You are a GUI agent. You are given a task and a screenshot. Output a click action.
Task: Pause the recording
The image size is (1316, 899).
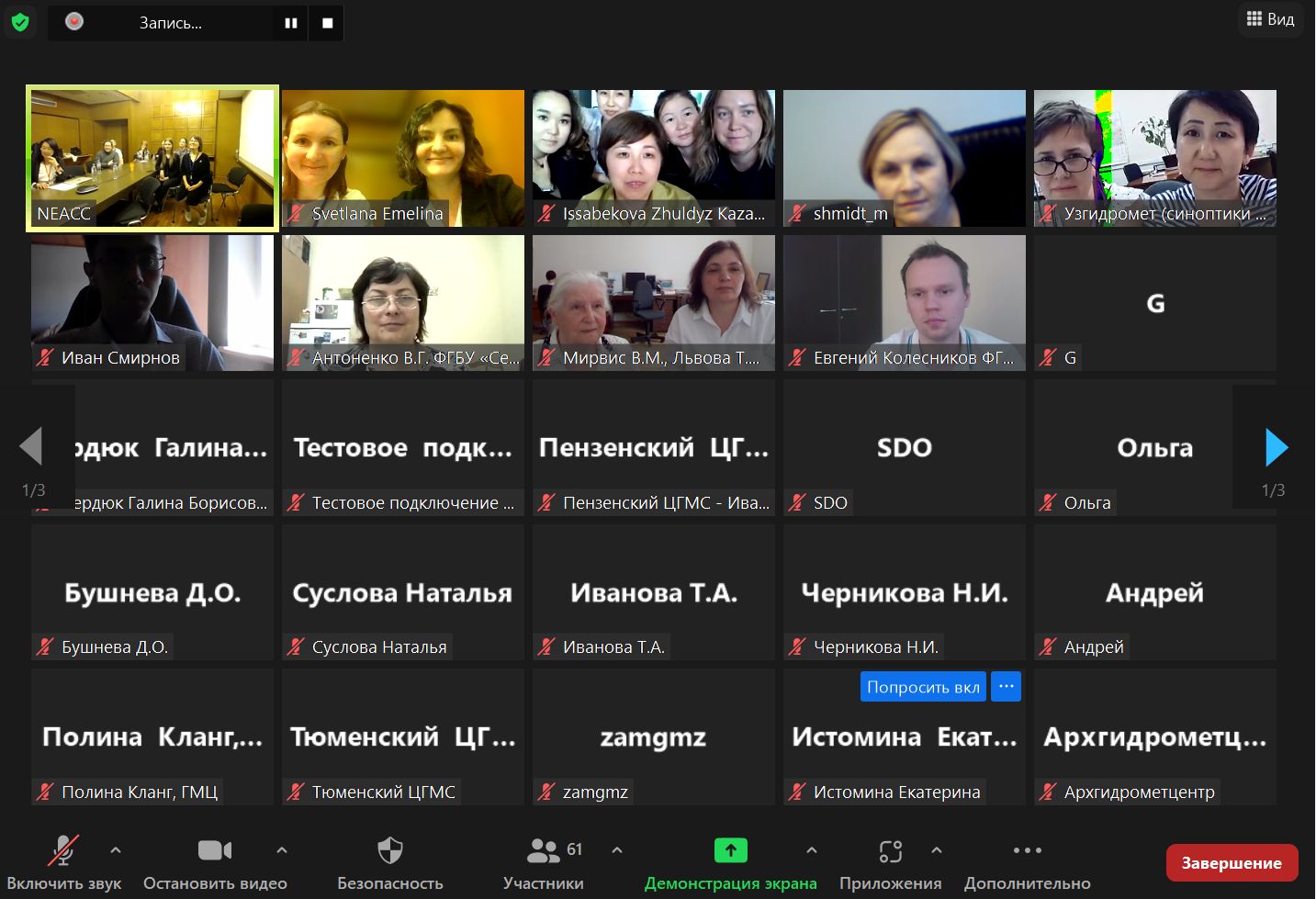291,23
